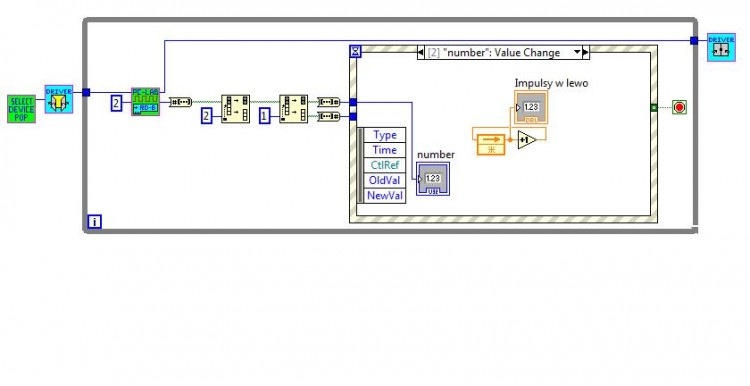
Task: Select the DRIVER close node
Action: tap(721, 47)
